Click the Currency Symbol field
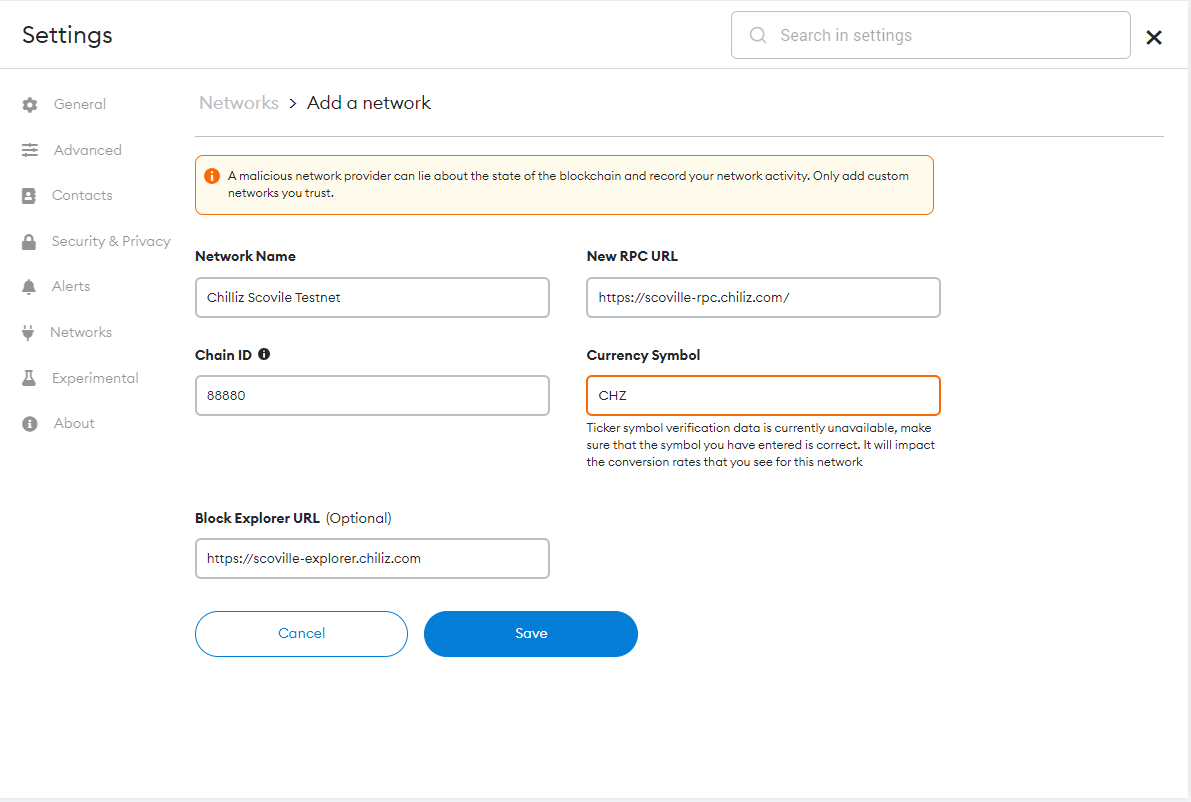This screenshot has height=802, width=1191. (763, 395)
